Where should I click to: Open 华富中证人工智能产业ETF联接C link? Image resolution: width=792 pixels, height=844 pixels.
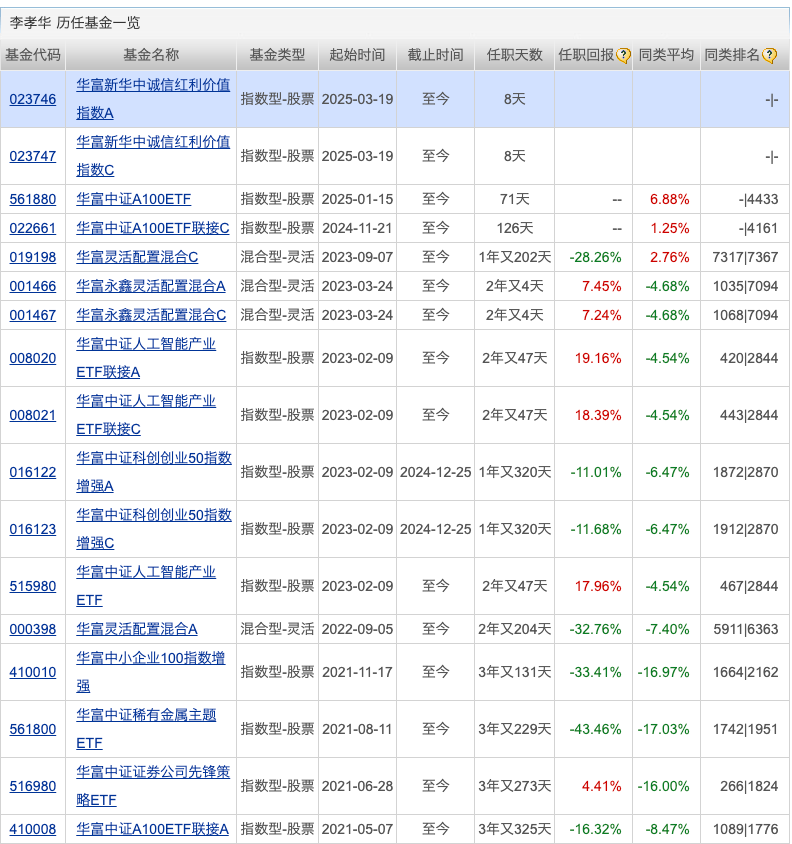click(x=146, y=415)
